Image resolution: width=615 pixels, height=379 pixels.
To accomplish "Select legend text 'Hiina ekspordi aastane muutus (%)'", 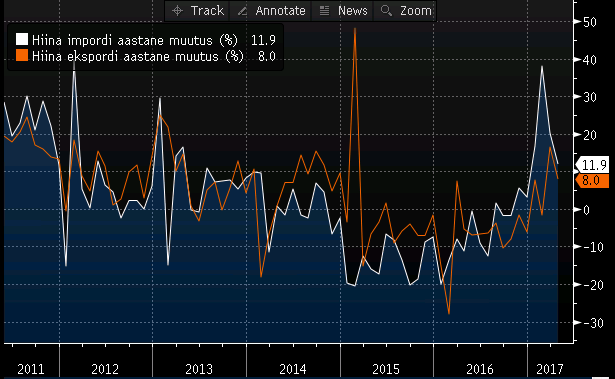I will pyautogui.click(x=138, y=56).
